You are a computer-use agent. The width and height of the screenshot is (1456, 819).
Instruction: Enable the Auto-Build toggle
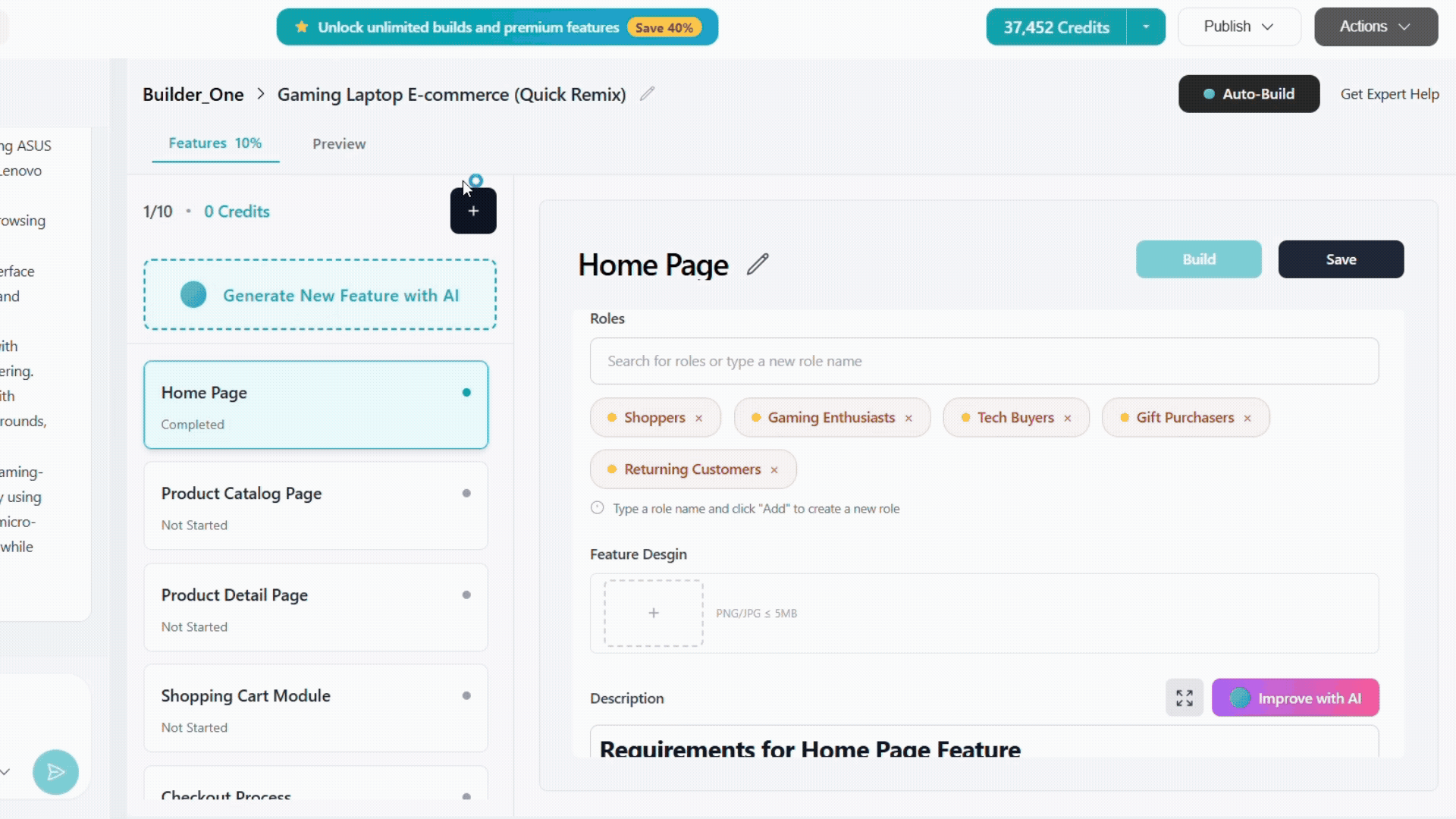[x=1248, y=93]
